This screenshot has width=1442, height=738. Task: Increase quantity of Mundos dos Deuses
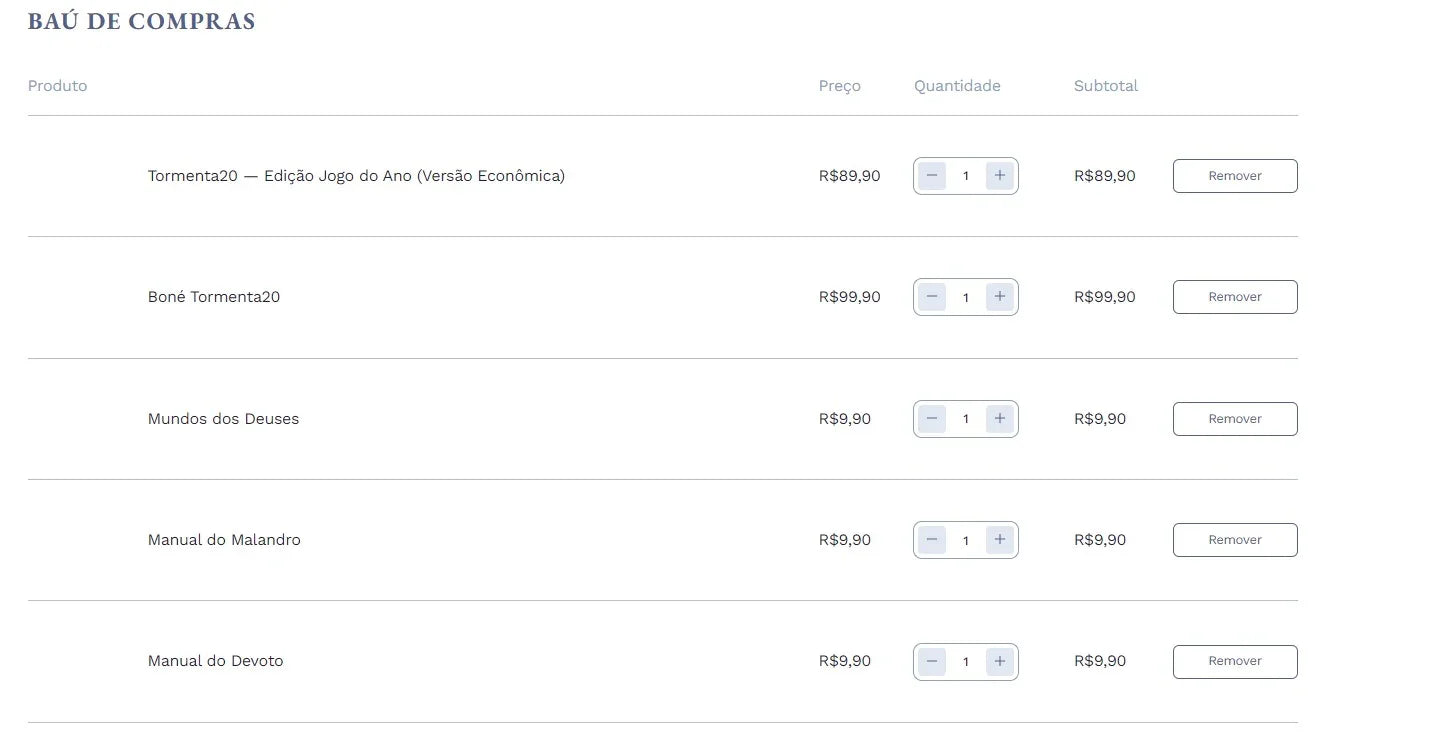point(999,419)
